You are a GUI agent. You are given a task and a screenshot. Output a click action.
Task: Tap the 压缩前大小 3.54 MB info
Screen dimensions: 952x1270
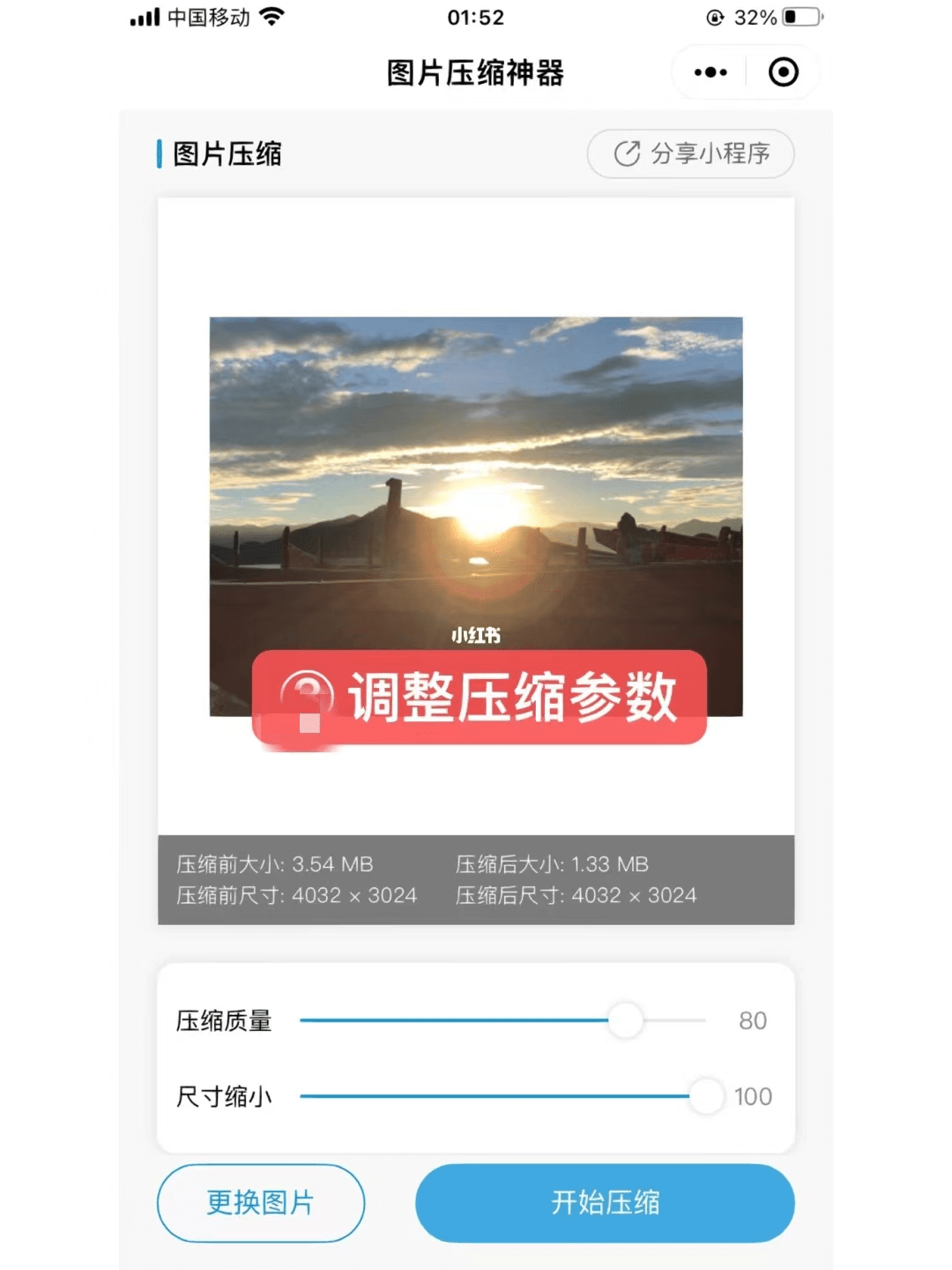tap(274, 864)
